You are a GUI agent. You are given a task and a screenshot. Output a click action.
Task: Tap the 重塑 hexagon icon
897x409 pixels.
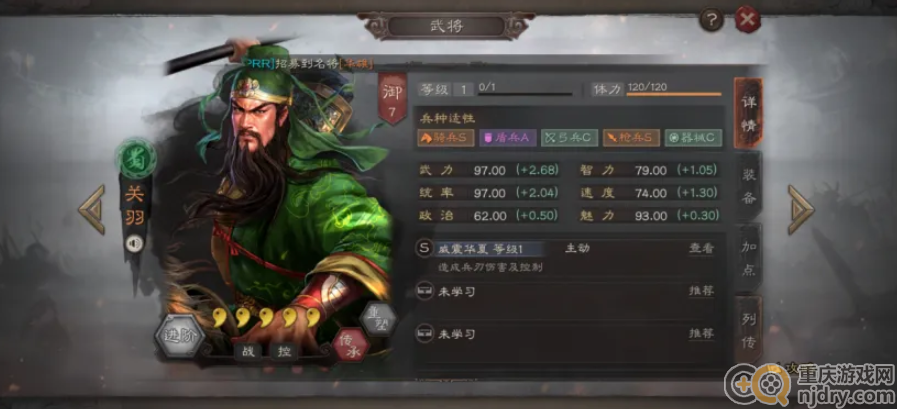coord(378,317)
